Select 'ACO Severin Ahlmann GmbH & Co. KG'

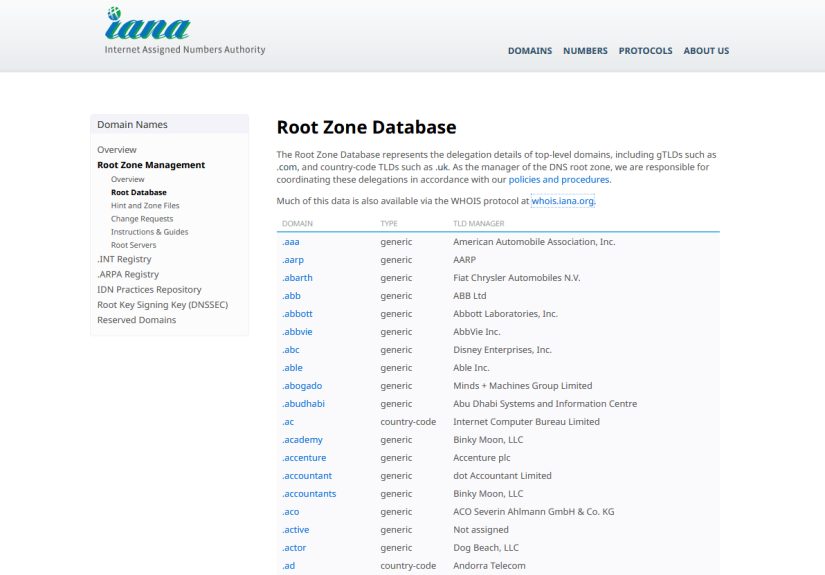534,512
